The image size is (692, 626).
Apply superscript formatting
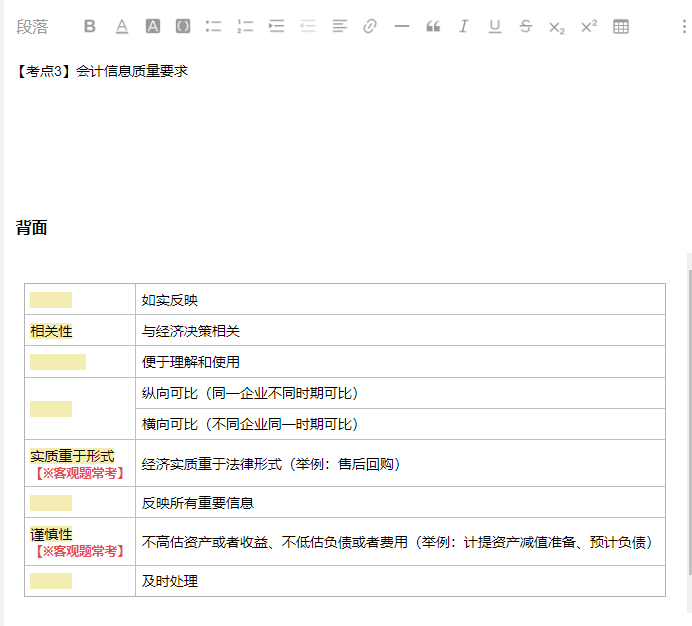[x=589, y=26]
